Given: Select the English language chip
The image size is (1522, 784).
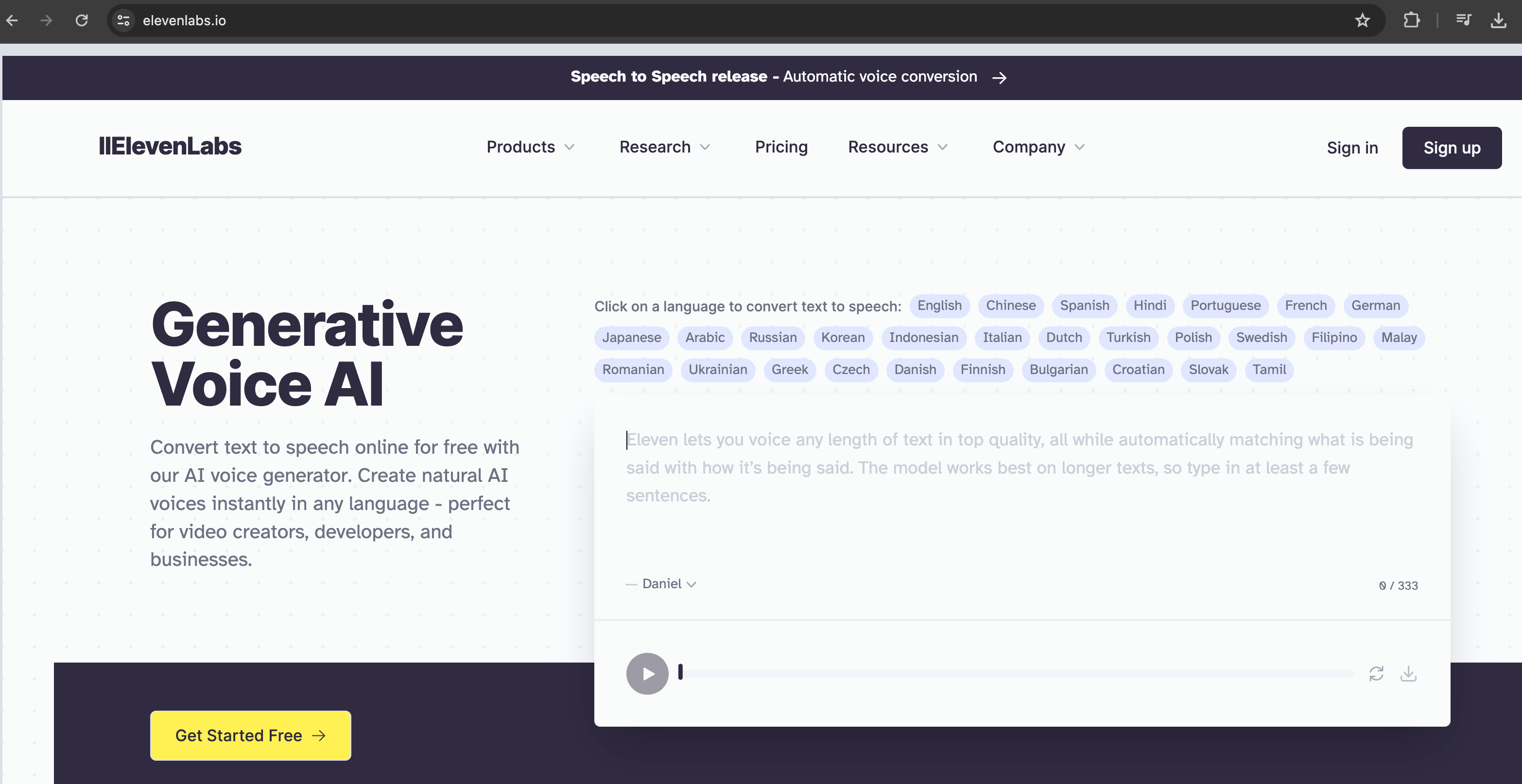Looking at the screenshot, I should 939,306.
